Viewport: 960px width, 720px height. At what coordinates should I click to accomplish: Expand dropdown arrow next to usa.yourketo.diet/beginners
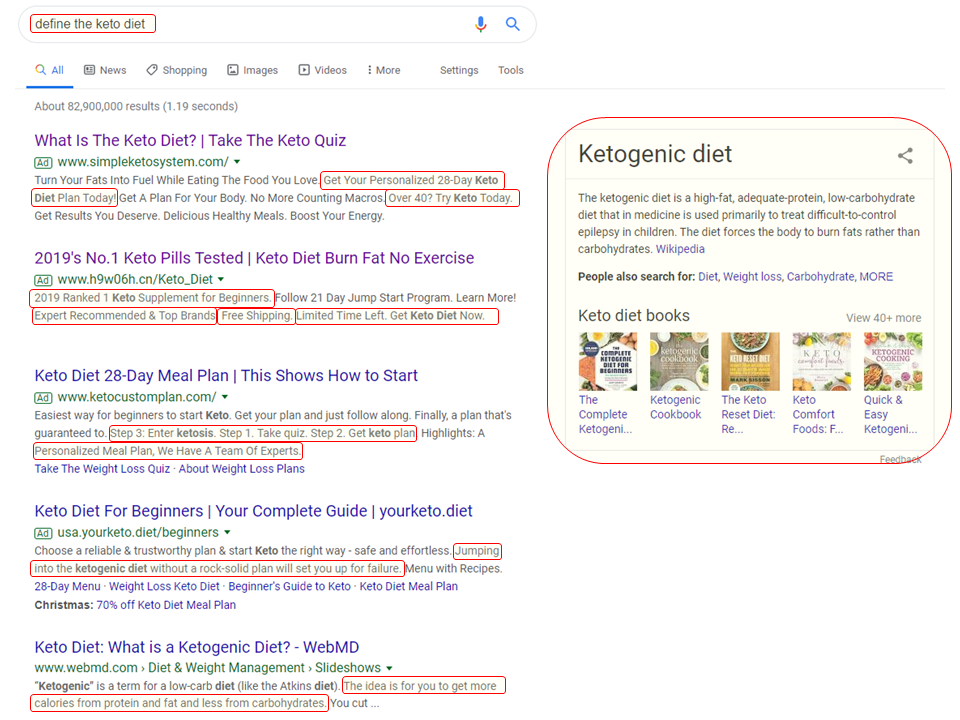click(227, 533)
